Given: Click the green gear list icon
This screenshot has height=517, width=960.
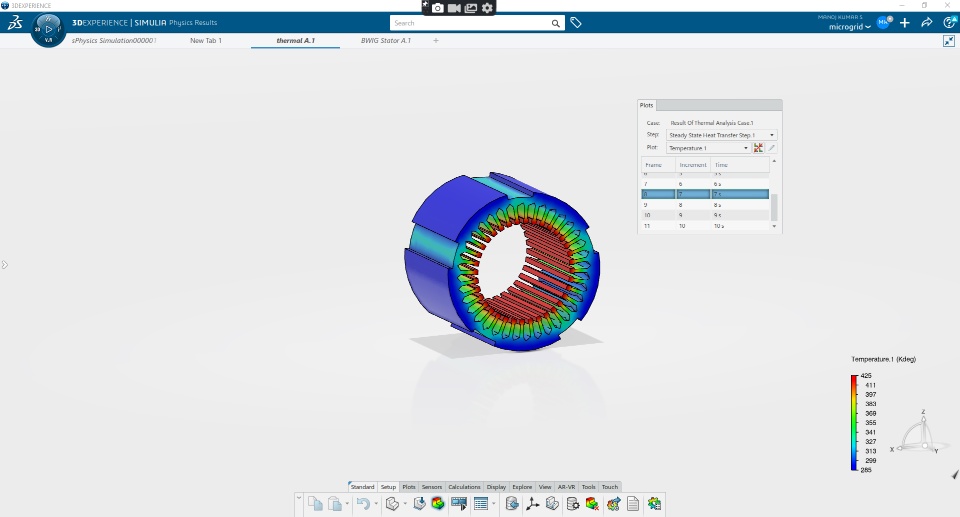Looking at the screenshot, I should click(654, 504).
